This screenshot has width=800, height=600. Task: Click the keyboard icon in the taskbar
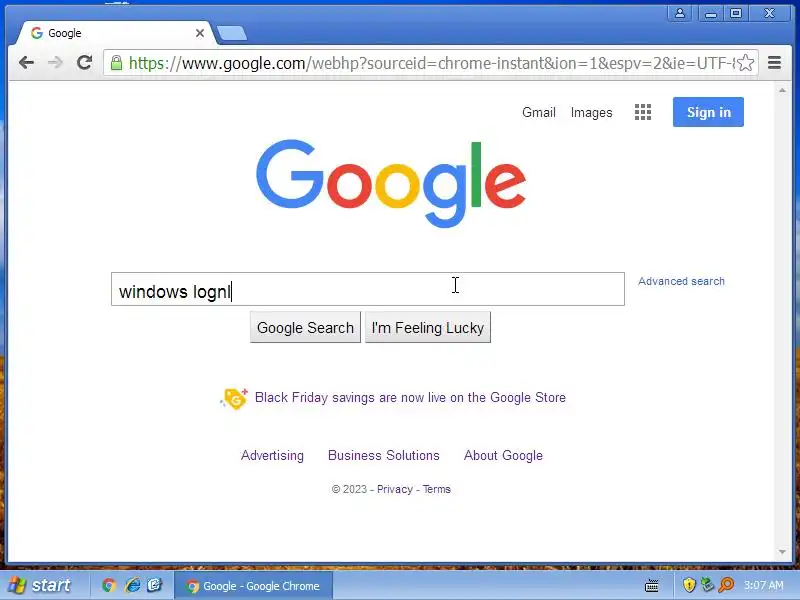coord(652,586)
